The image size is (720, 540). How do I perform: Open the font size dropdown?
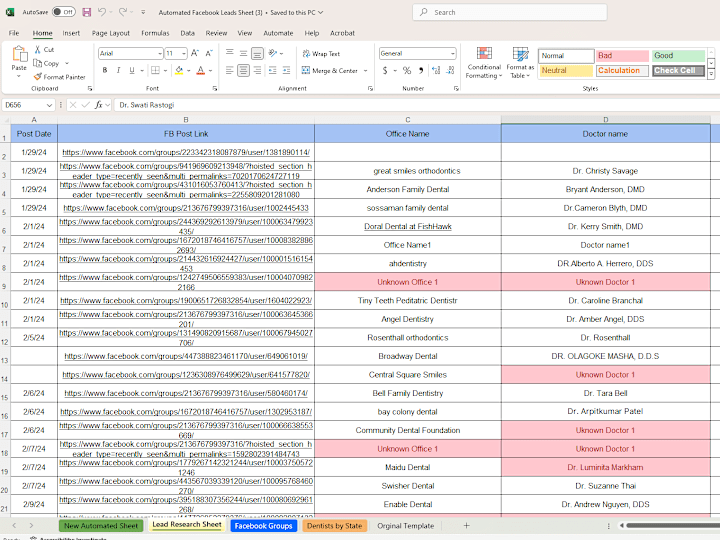tap(184, 54)
